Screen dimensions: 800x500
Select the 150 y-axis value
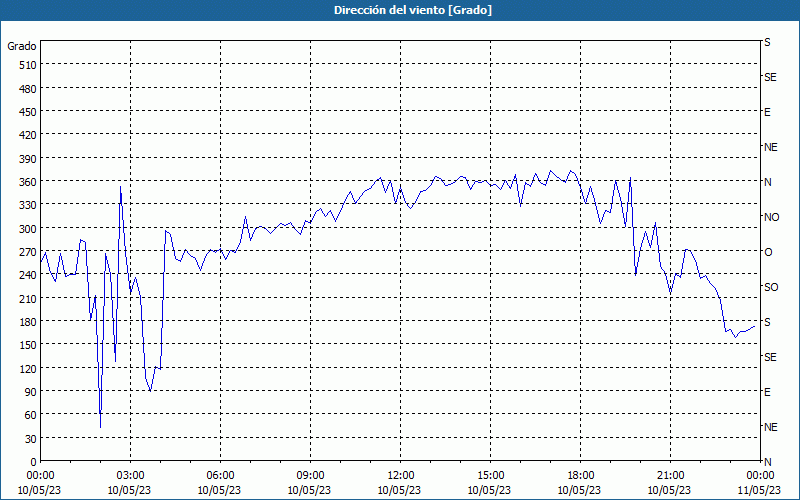point(28,345)
